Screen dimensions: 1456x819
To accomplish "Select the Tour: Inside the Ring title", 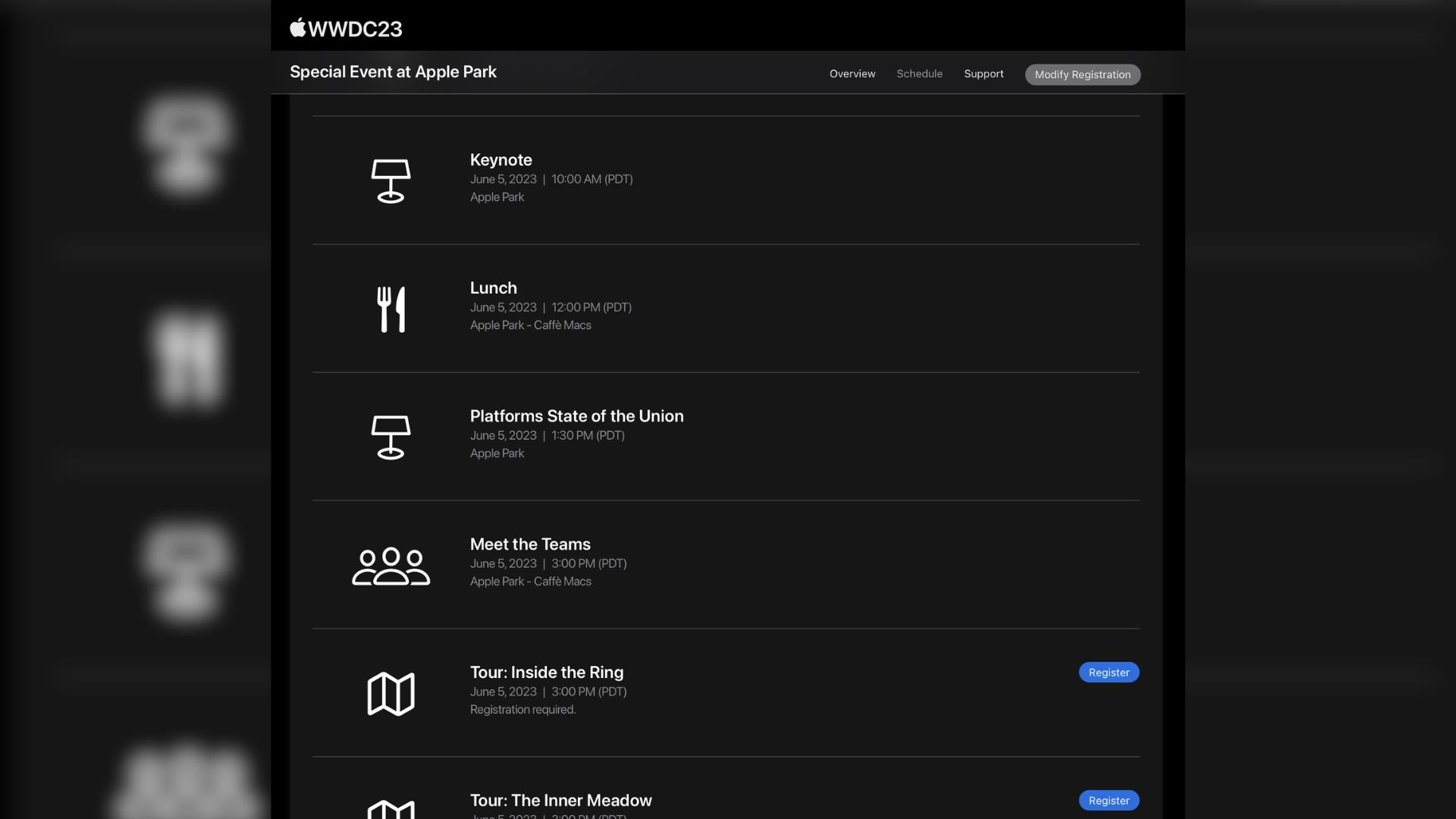I will [547, 673].
